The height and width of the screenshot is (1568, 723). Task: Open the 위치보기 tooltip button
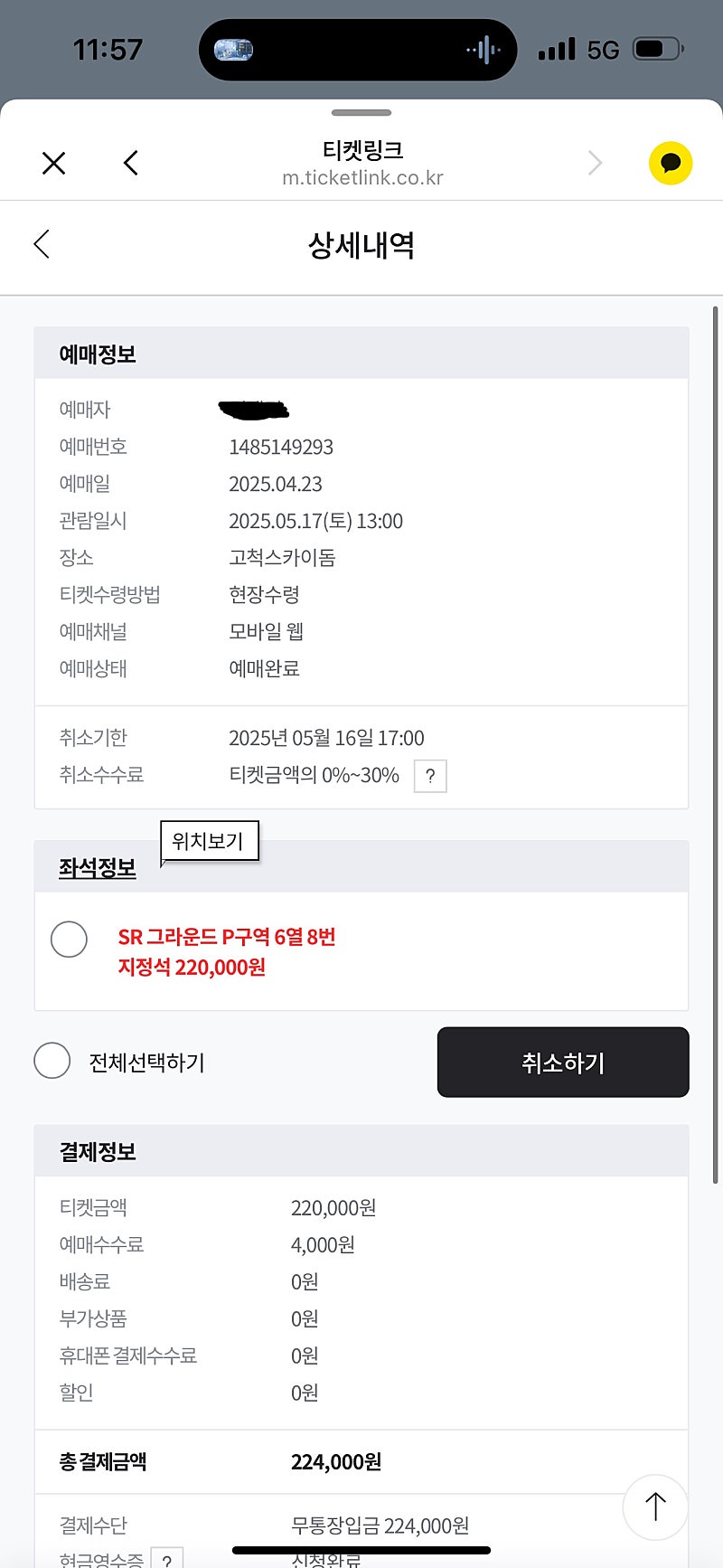[209, 841]
